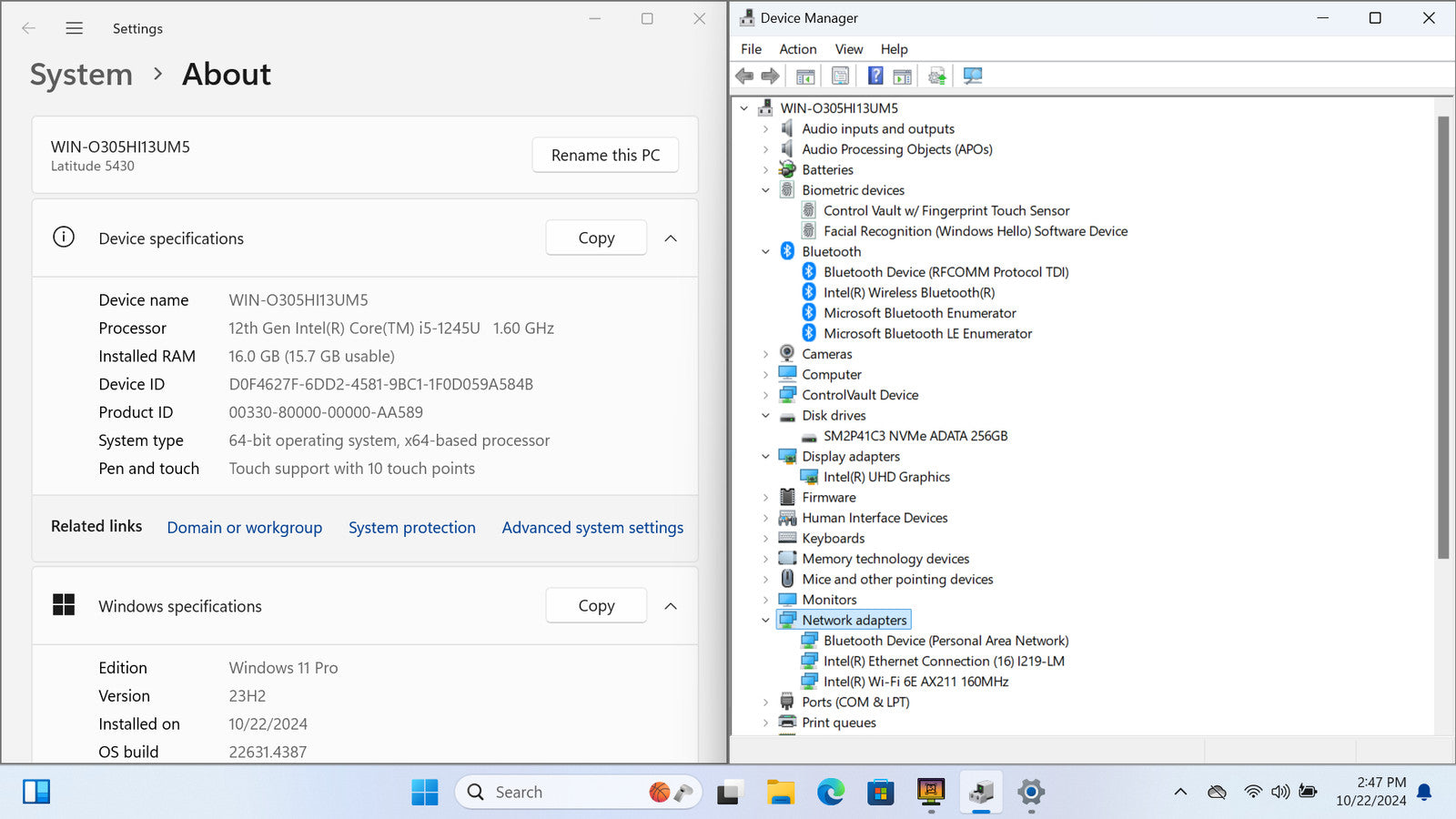This screenshot has width=1456, height=819.
Task: Click the Update device driver toolbar icon
Action: tap(937, 76)
